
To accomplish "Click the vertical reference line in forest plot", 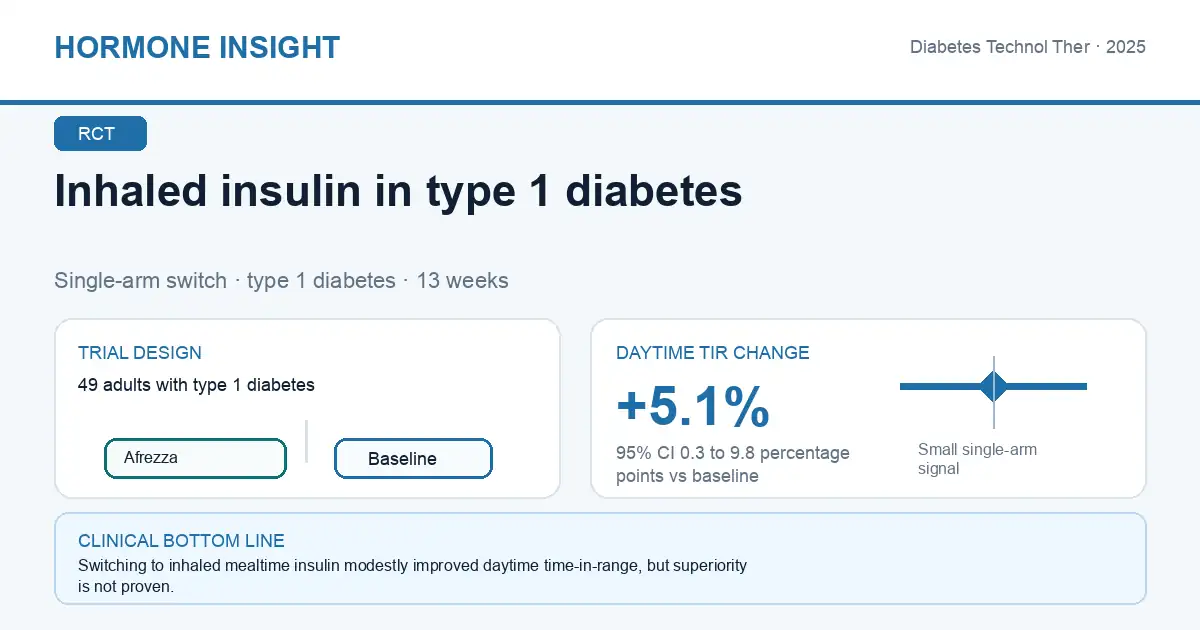I will [994, 392].
